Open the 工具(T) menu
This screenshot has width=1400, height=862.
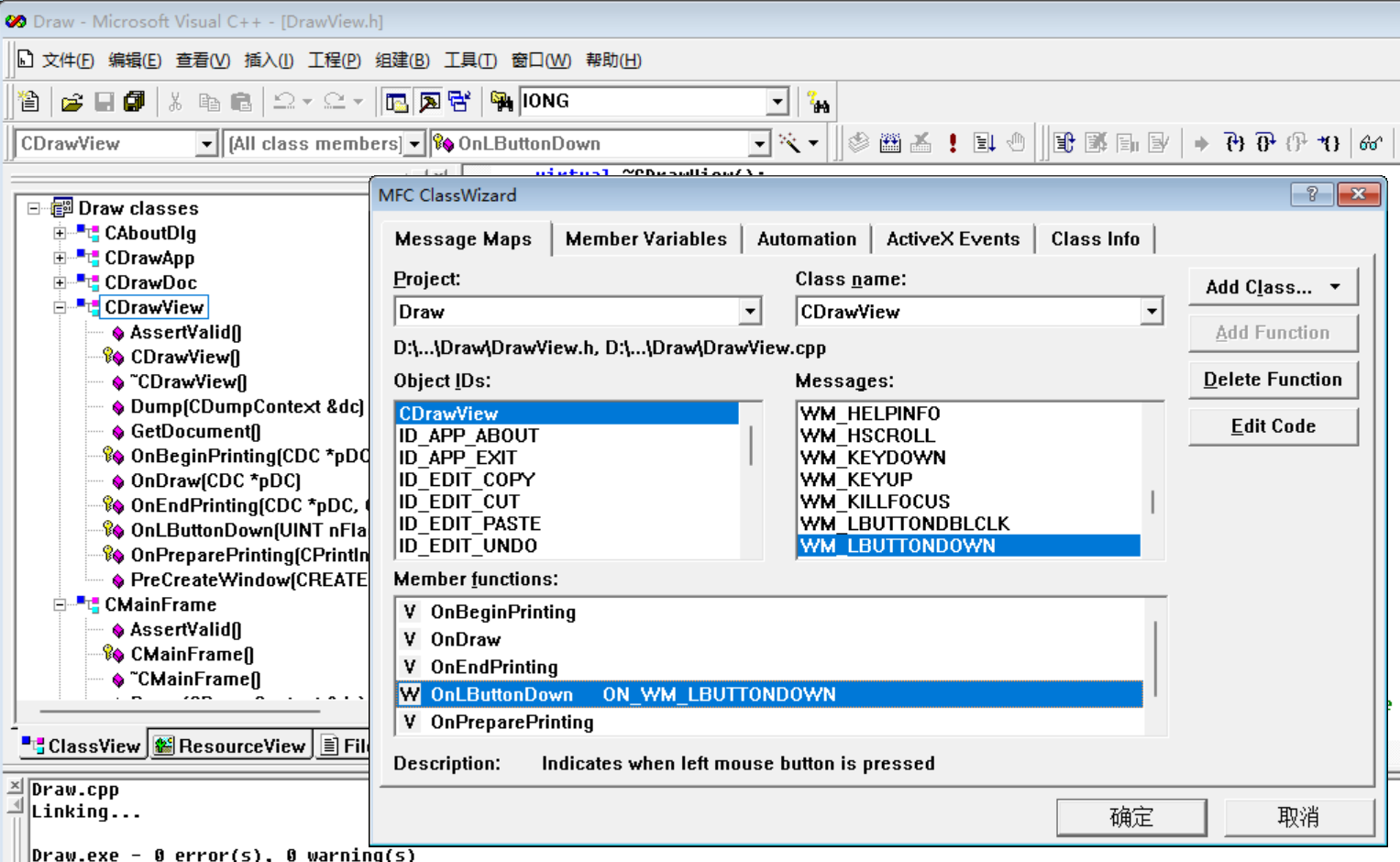pyautogui.click(x=470, y=61)
